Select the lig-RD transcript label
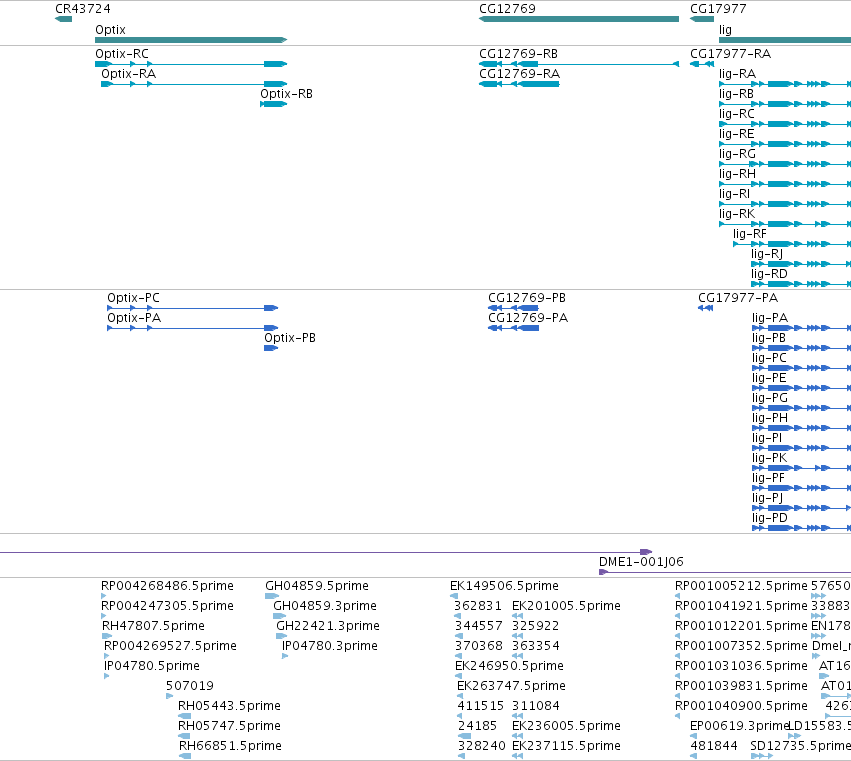The width and height of the screenshot is (851, 761). 769,274
